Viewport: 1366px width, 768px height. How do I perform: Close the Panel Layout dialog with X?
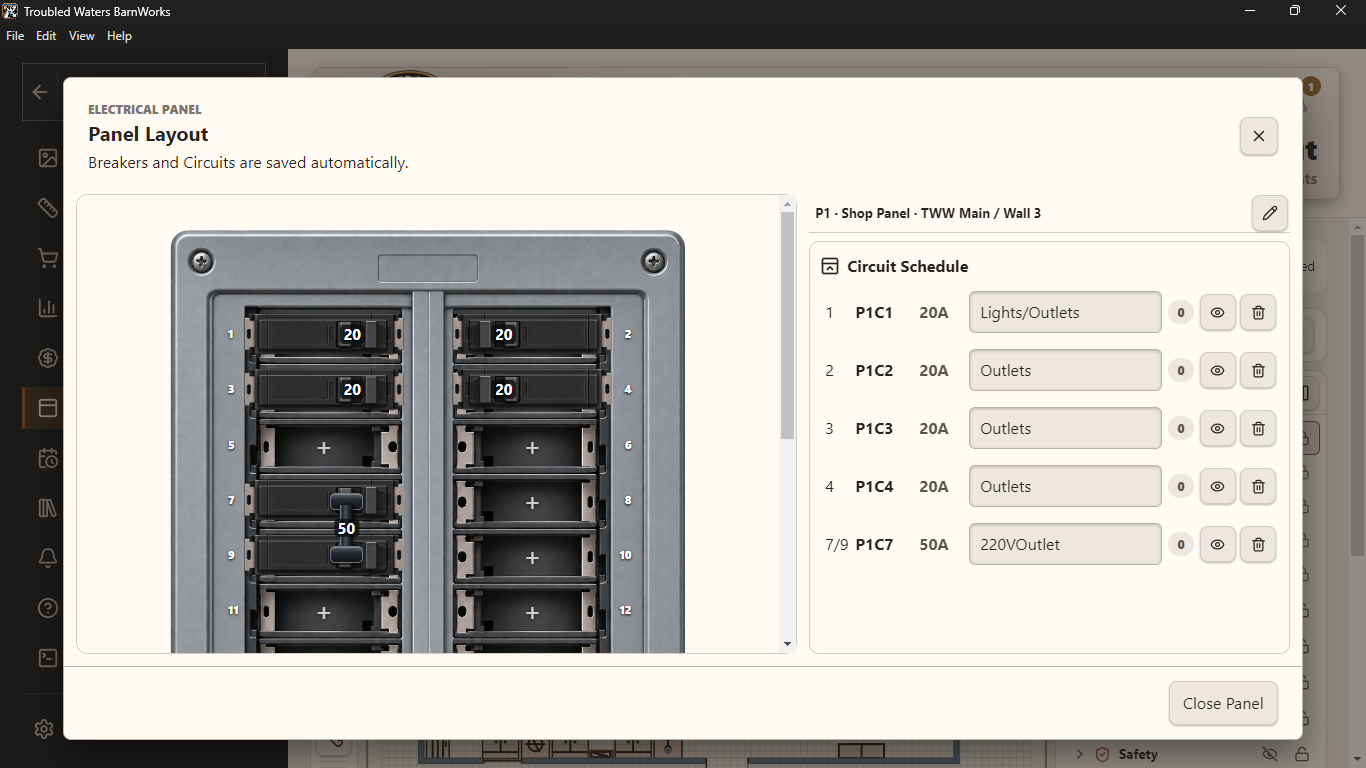pyautogui.click(x=1259, y=136)
